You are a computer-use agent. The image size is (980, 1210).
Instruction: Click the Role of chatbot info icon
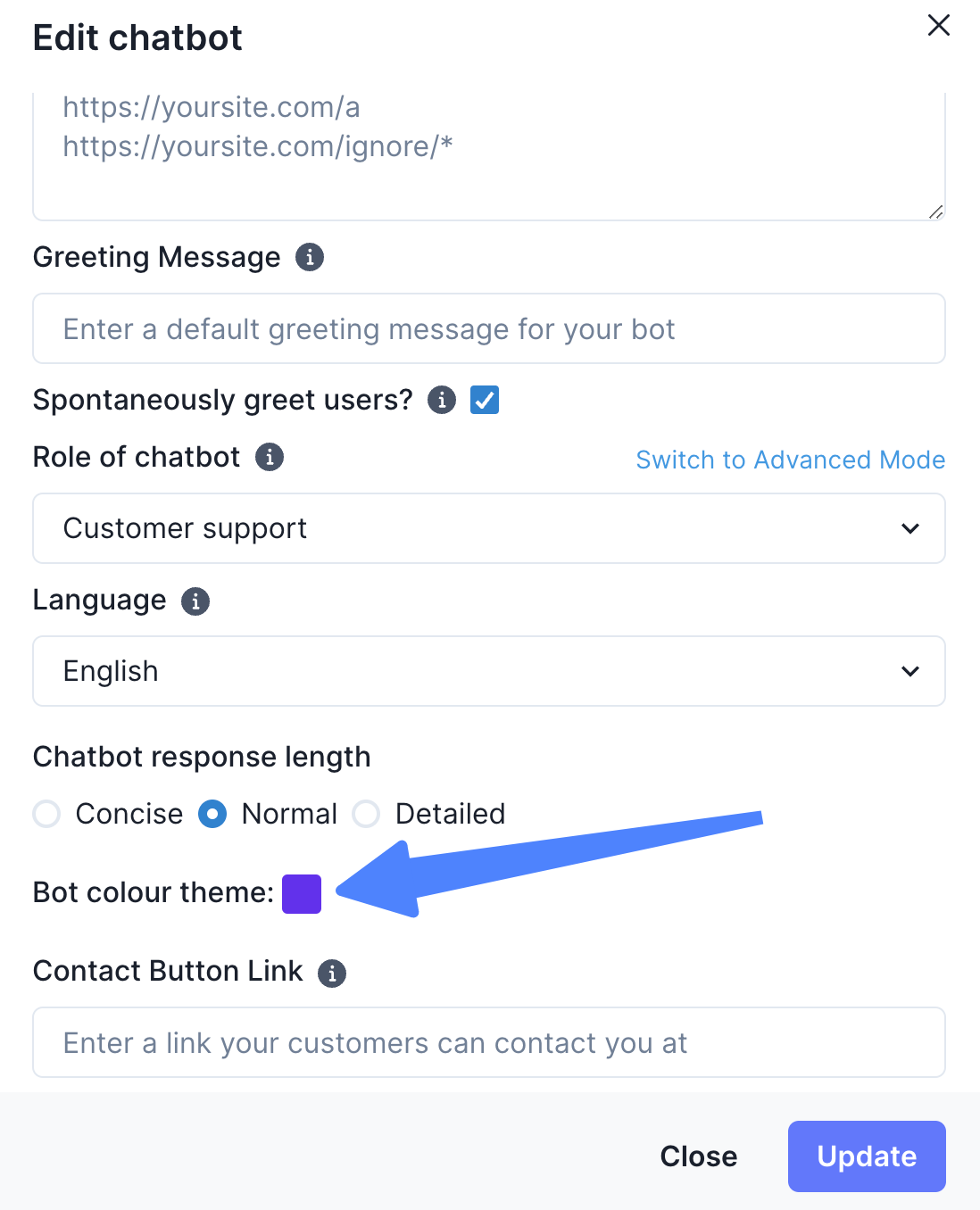point(270,457)
